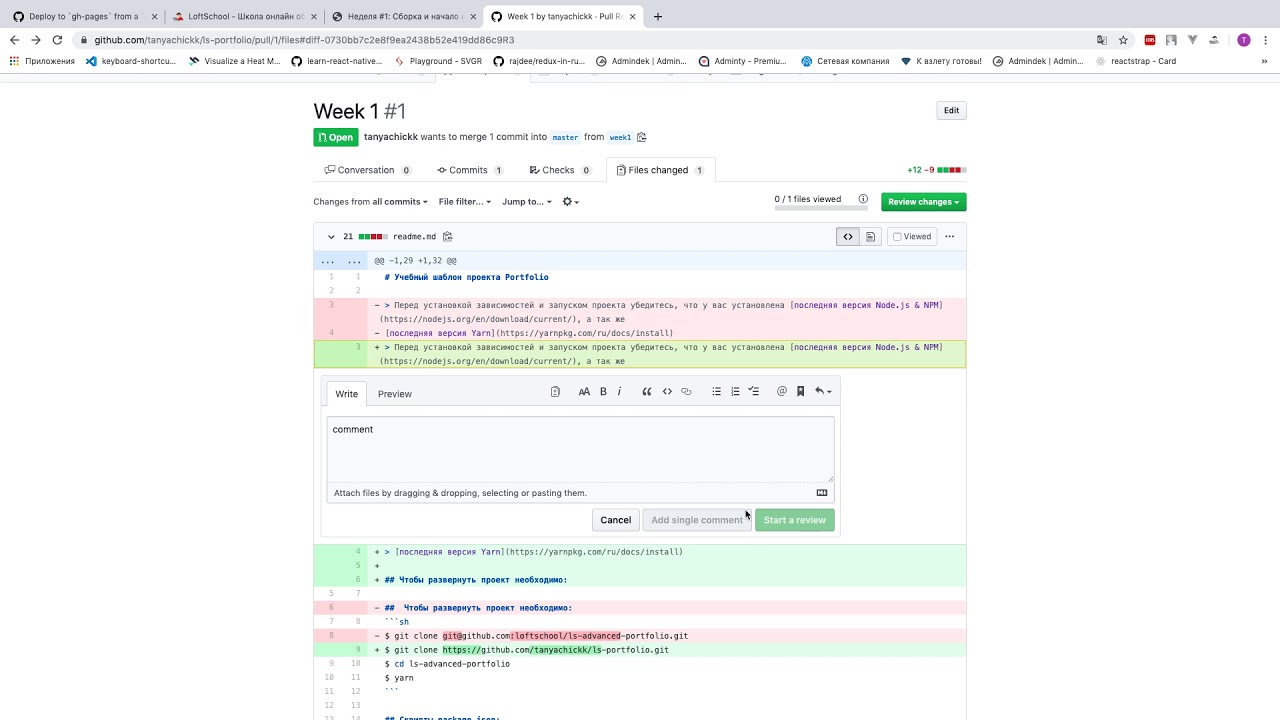Click Attach files drop area text
The width and height of the screenshot is (1280, 720).
point(460,493)
